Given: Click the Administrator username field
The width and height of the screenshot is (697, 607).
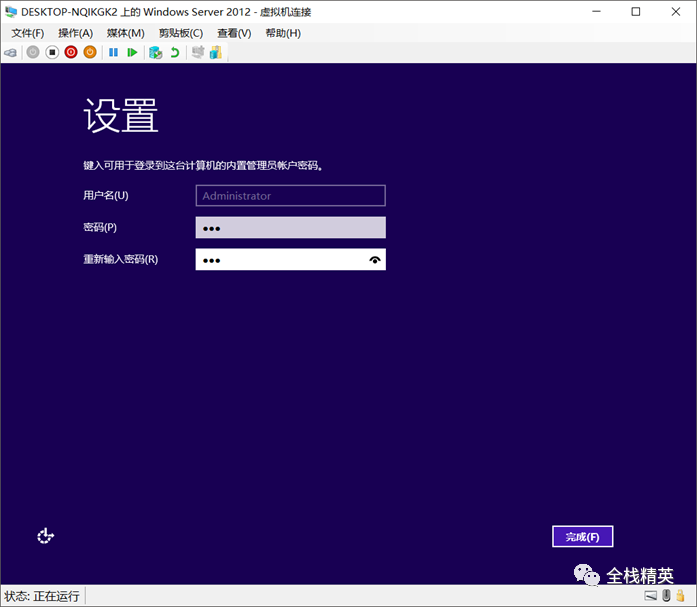Looking at the screenshot, I should (291, 196).
